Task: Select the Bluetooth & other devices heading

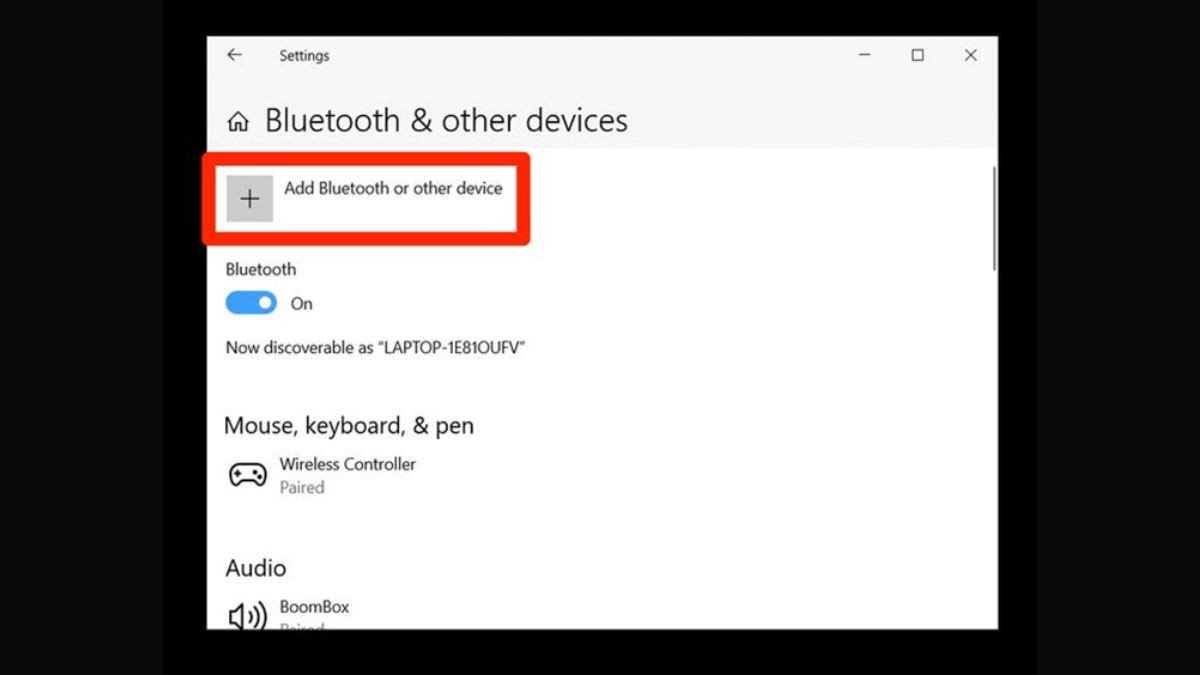Action: pyautogui.click(x=446, y=120)
